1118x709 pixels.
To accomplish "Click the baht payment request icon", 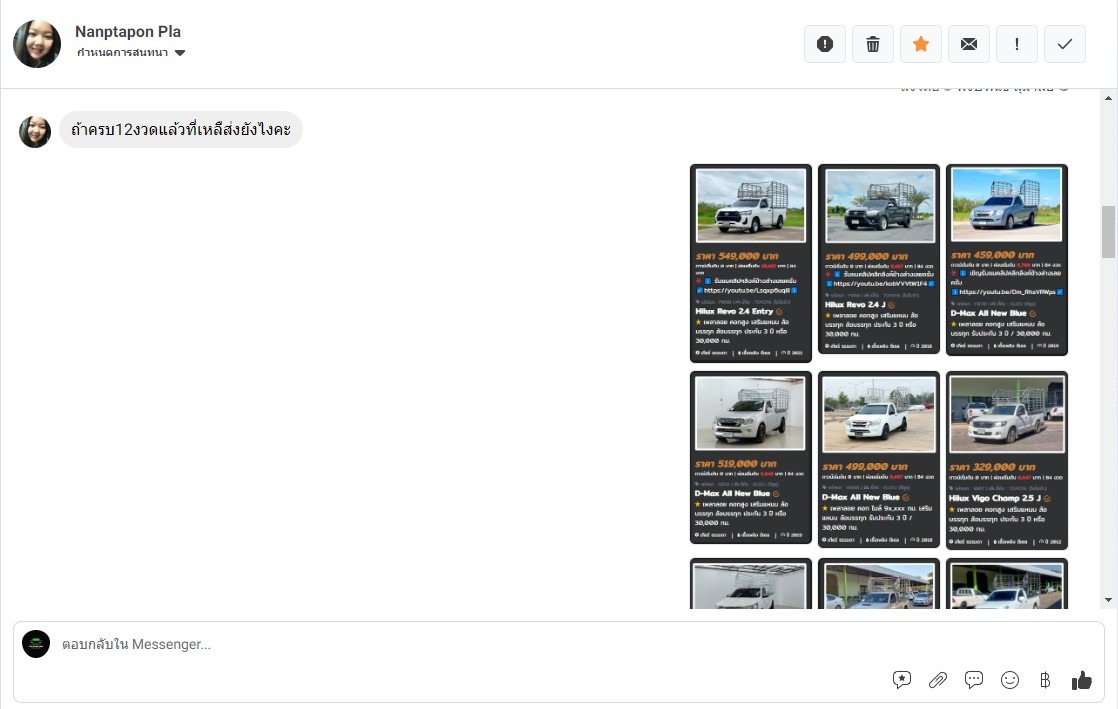I will pyautogui.click(x=1045, y=680).
